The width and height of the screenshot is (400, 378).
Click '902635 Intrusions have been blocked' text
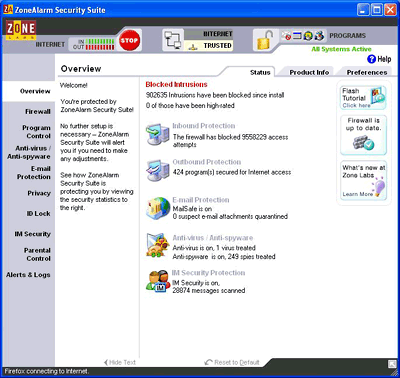click(215, 95)
